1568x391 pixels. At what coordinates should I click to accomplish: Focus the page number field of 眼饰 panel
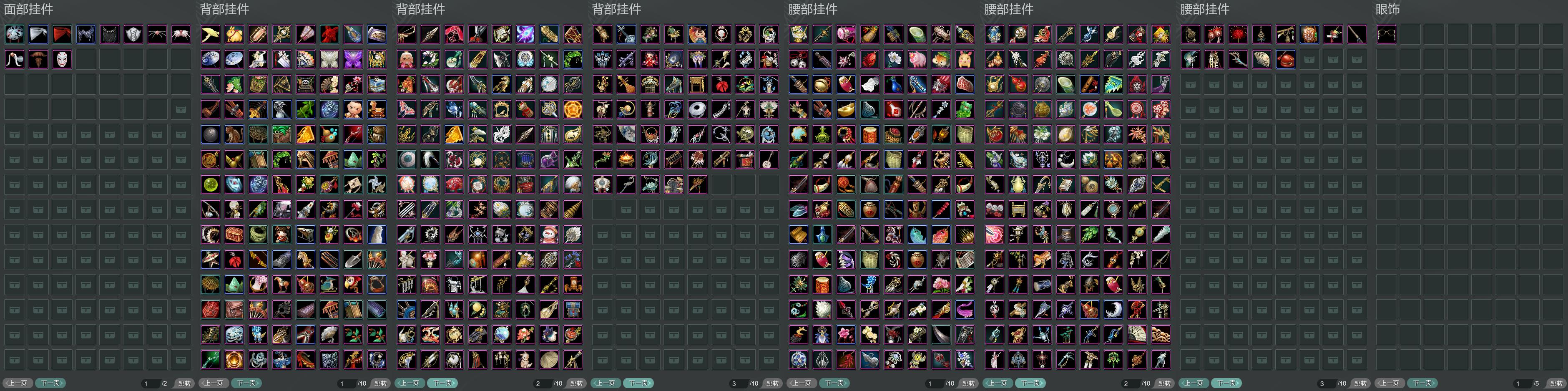1523,383
